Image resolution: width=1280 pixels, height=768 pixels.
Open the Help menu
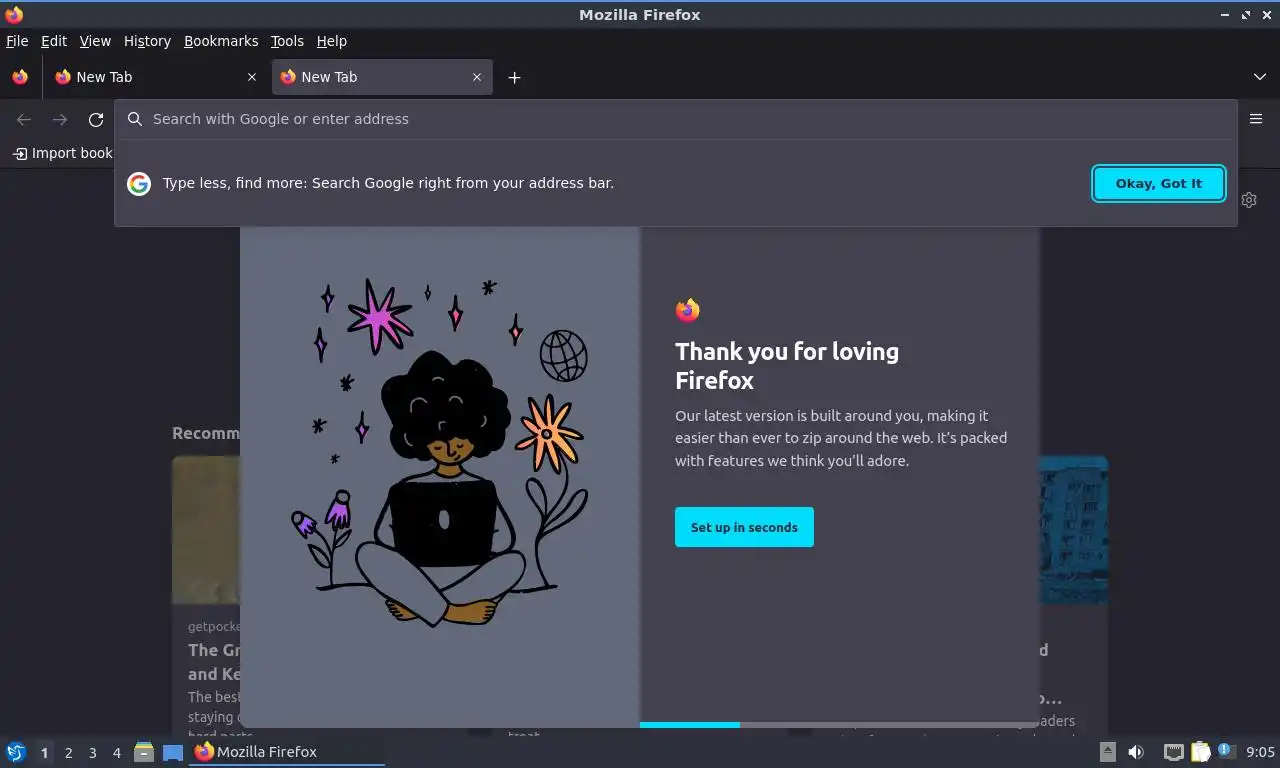point(332,41)
